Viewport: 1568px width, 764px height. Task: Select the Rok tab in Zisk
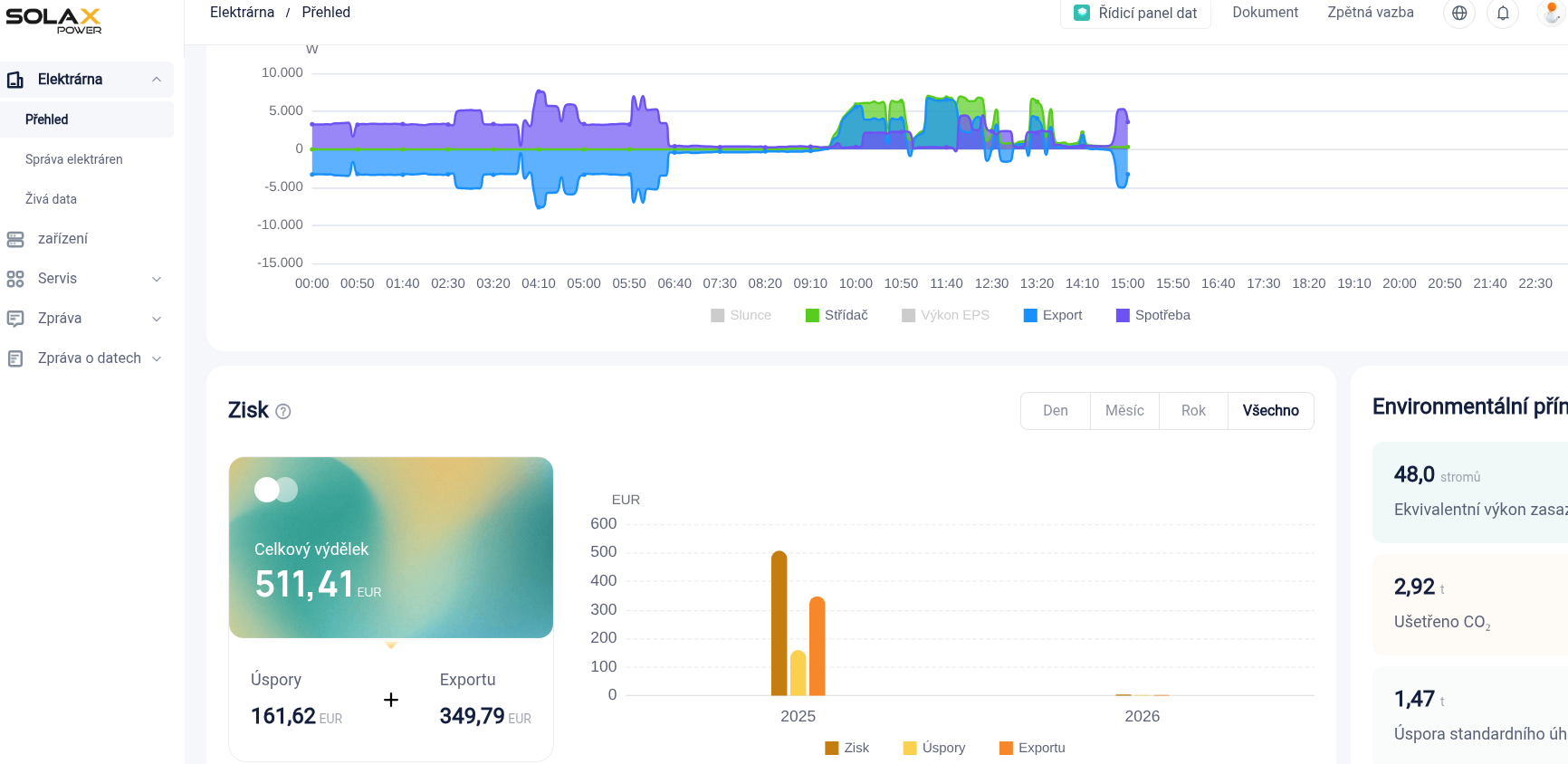tap(1193, 411)
